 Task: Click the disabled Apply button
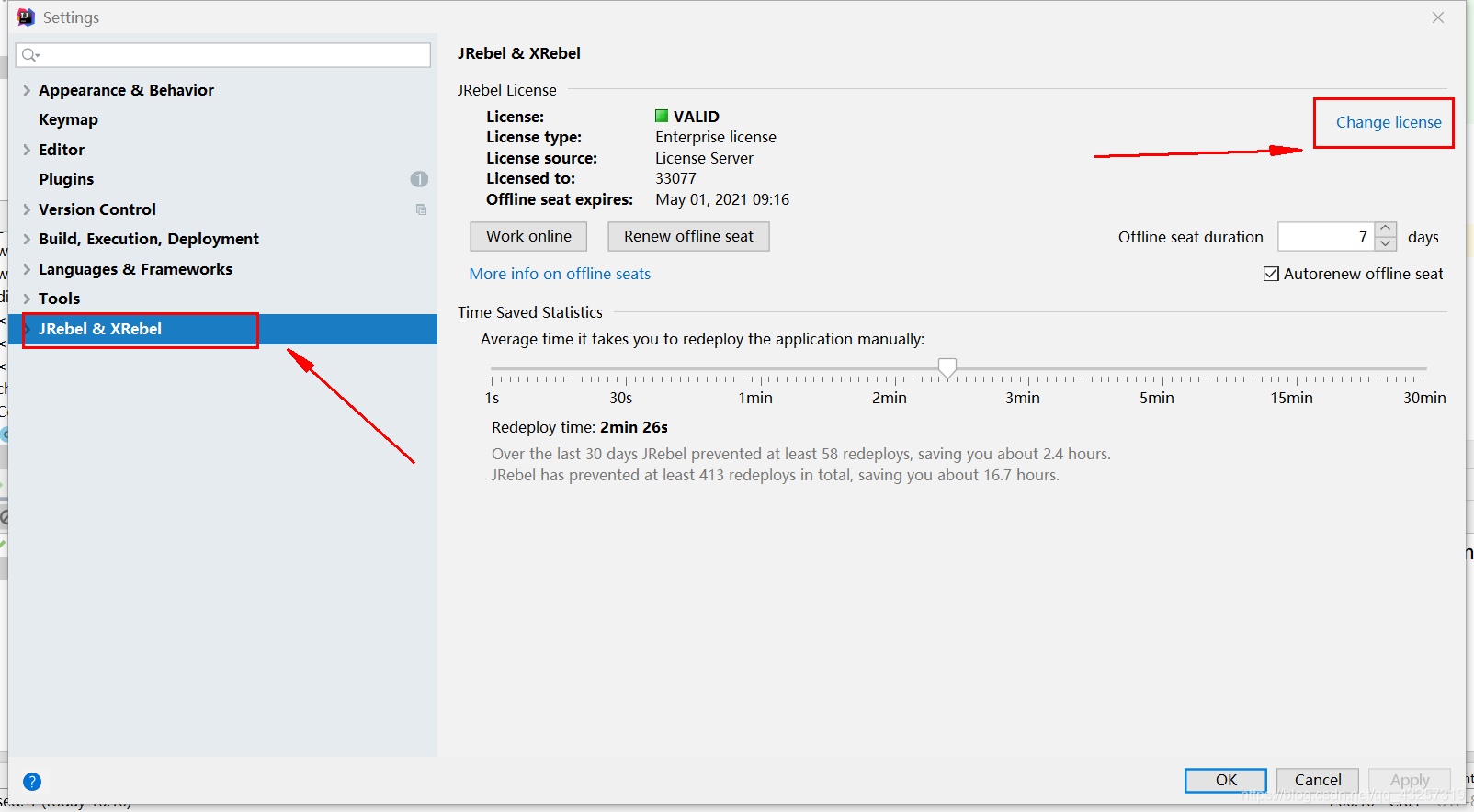(1410, 780)
